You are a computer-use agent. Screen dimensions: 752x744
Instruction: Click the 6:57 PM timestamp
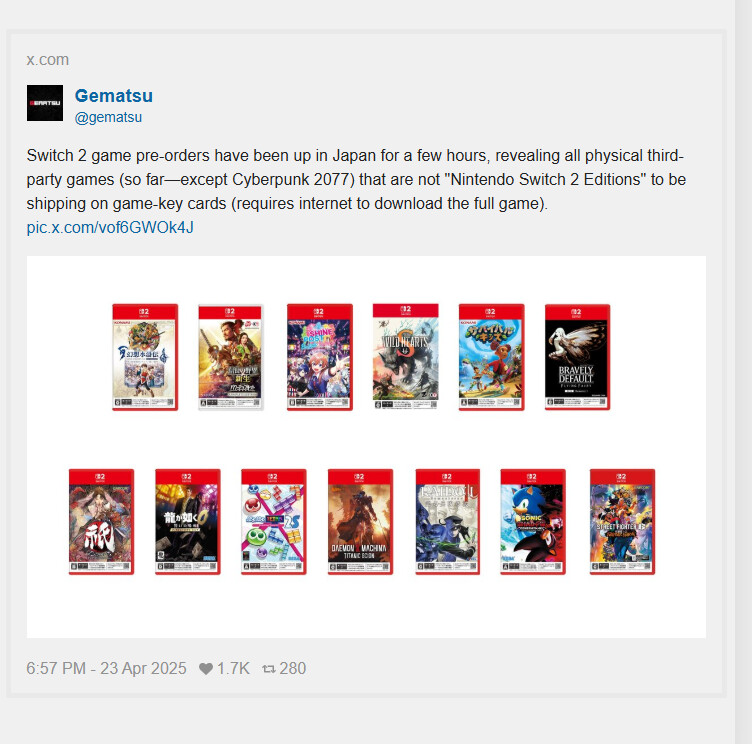106,668
